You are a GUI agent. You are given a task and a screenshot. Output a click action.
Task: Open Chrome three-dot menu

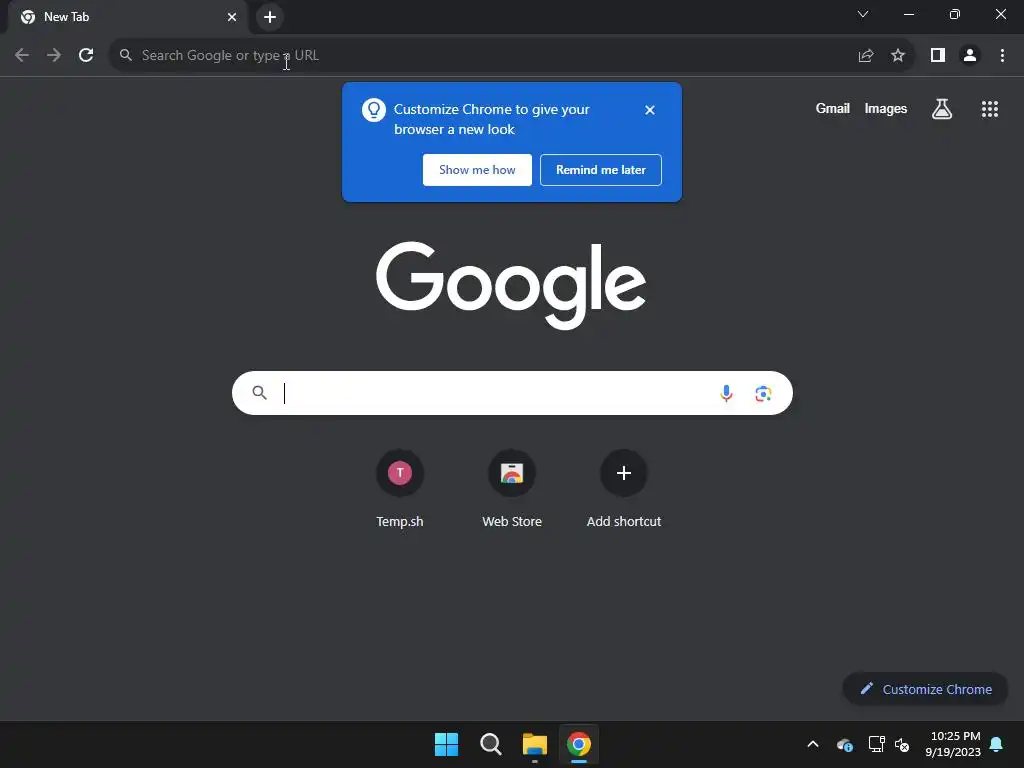[x=1002, y=56]
